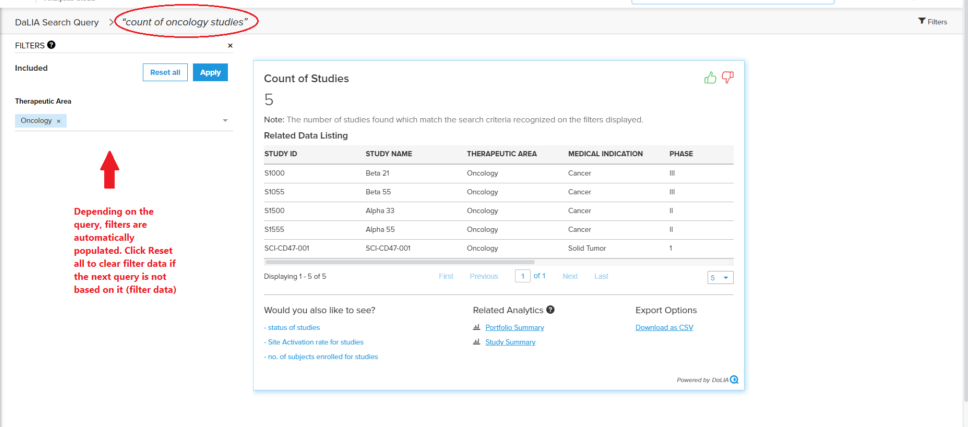
Task: Select study ID S1555 cell
Action: 274,230
